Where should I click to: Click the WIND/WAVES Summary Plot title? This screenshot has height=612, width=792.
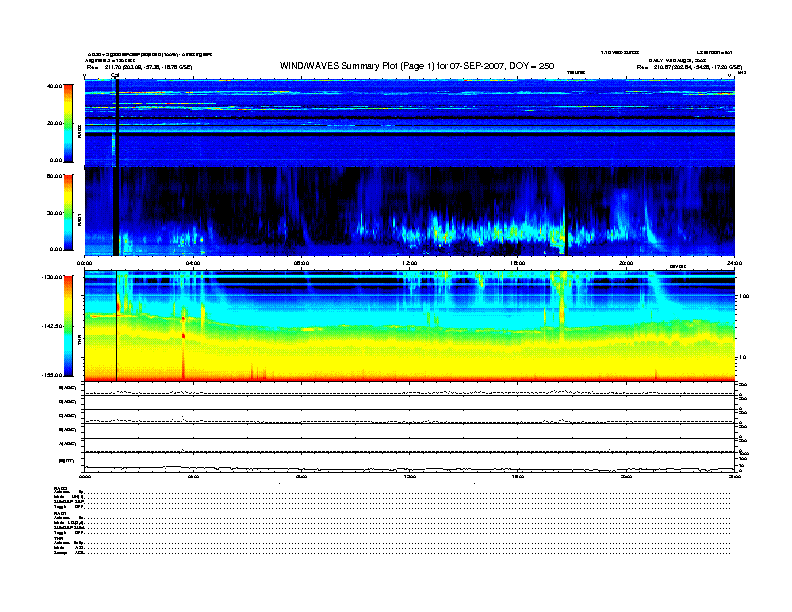coord(417,66)
